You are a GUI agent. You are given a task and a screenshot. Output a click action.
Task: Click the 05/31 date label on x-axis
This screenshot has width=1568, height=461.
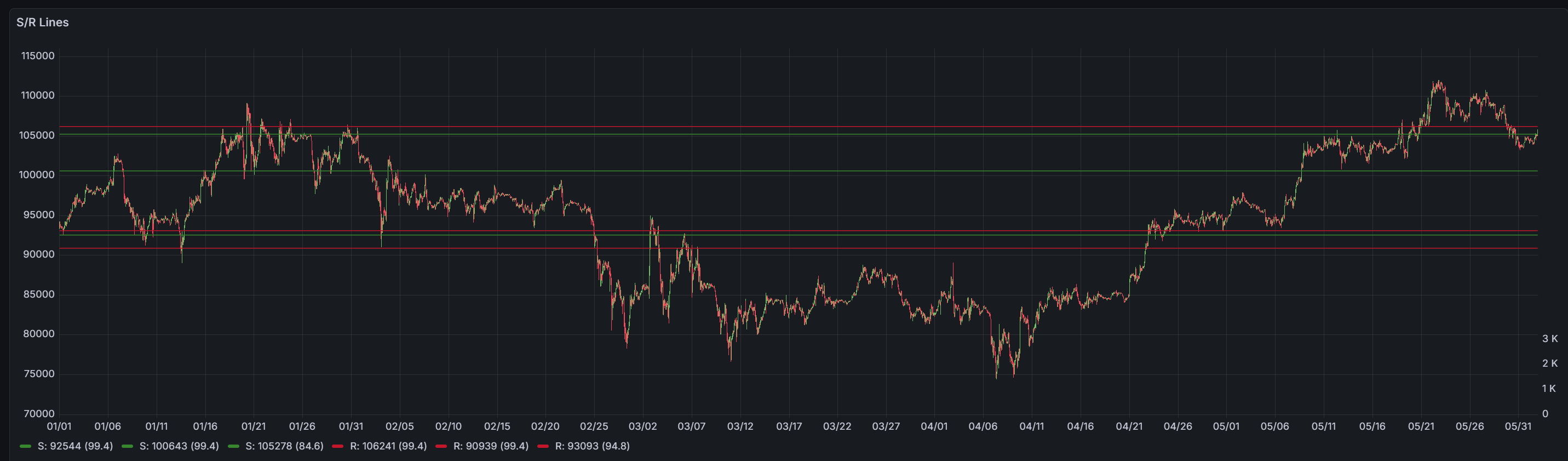tap(1518, 426)
